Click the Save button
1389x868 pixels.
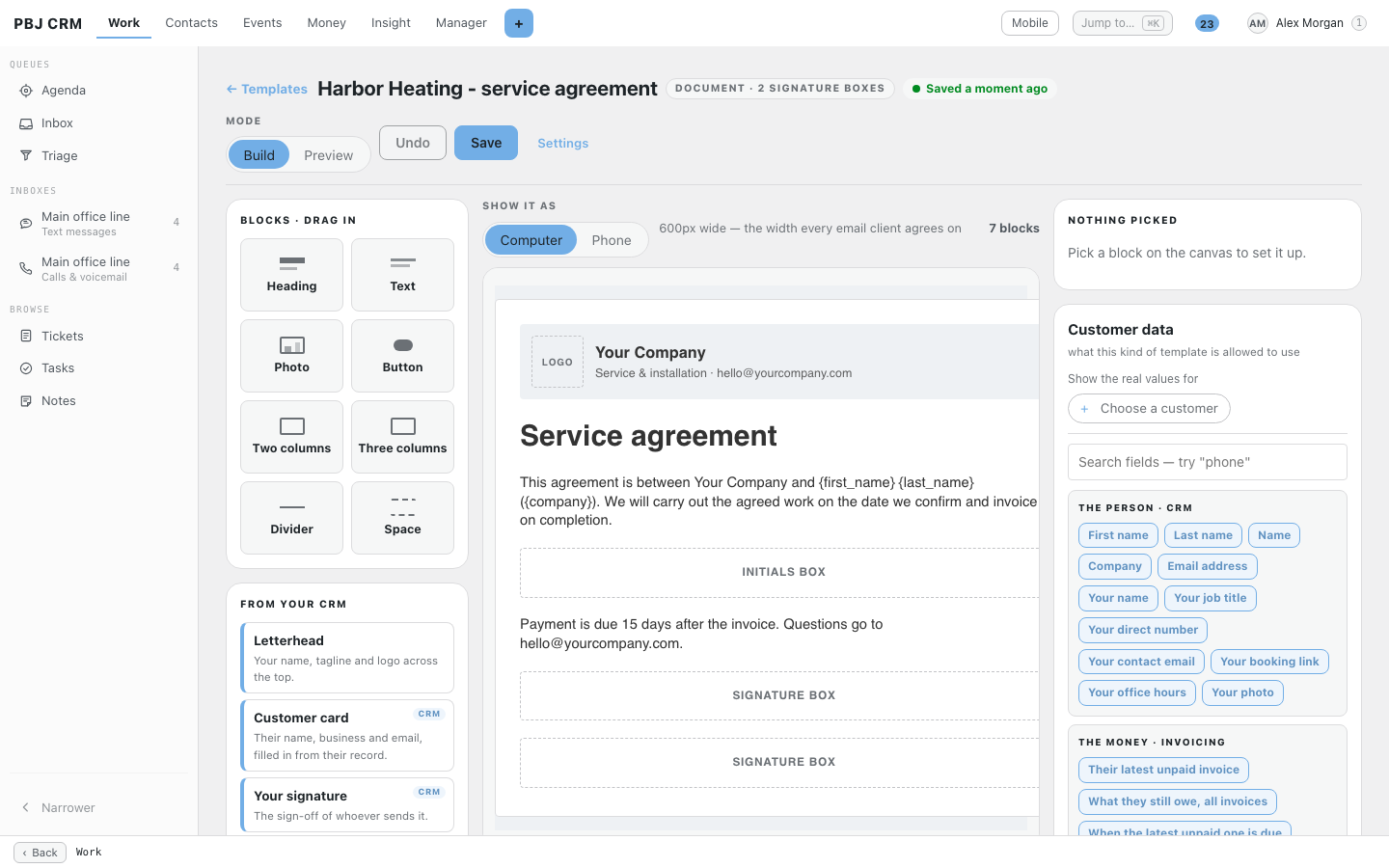tap(486, 143)
